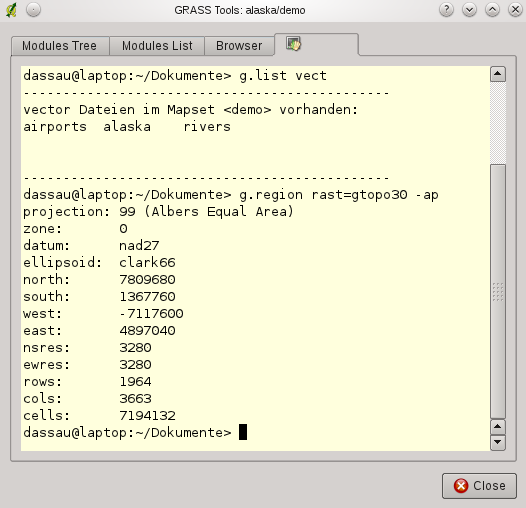Image resolution: width=526 pixels, height=508 pixels.
Task: Click the lower scroll up arrow button
Action: 498,427
